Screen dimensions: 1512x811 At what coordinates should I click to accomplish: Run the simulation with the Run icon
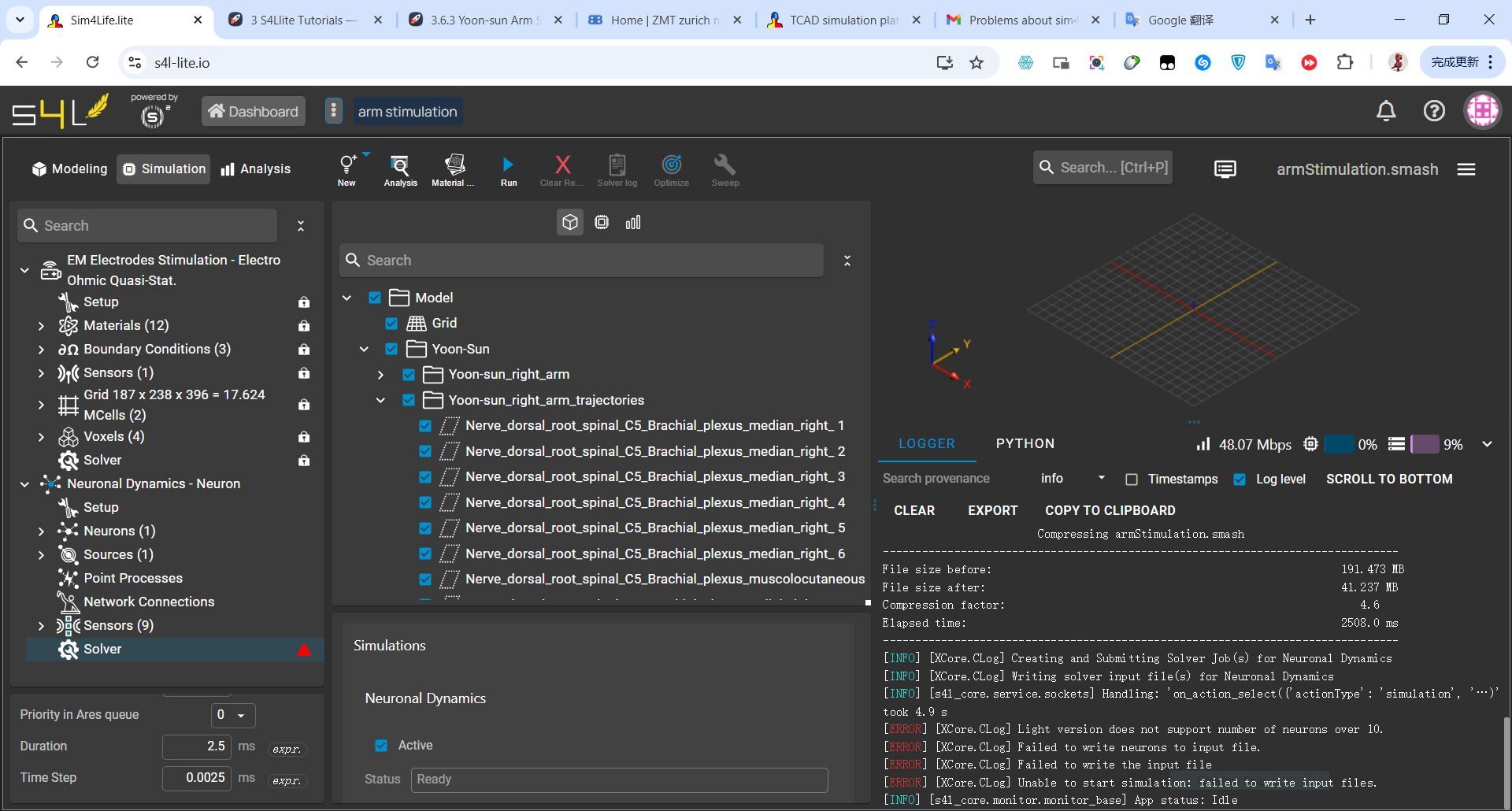[508, 169]
